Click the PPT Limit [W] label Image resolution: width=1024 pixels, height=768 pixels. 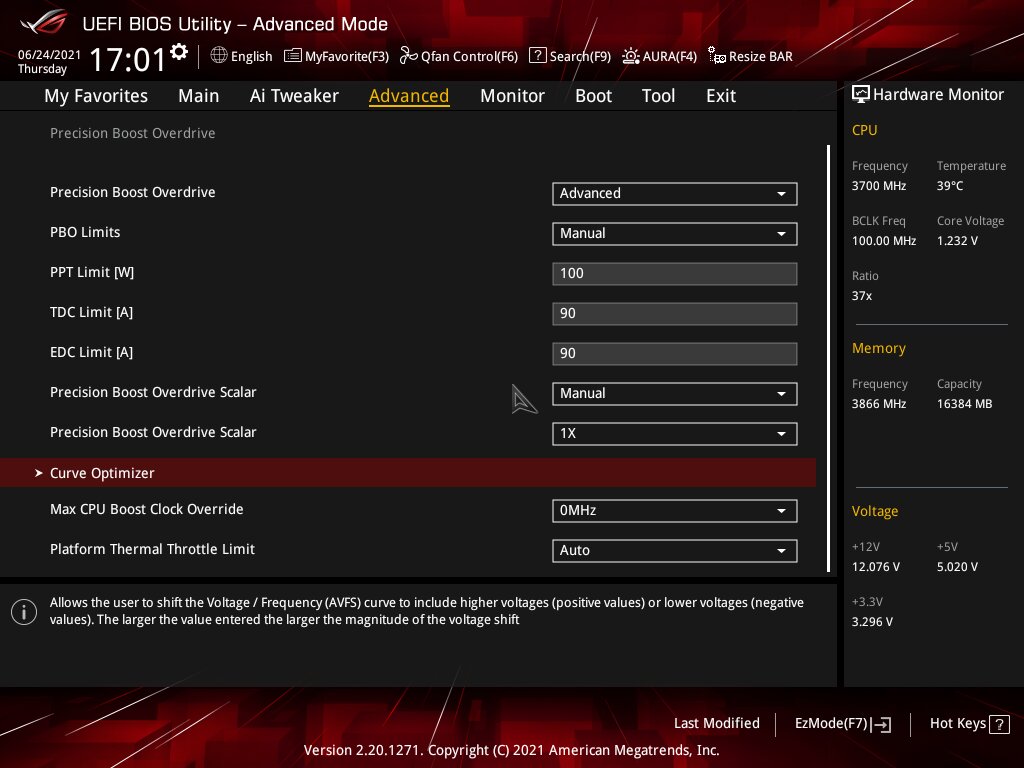(x=92, y=272)
